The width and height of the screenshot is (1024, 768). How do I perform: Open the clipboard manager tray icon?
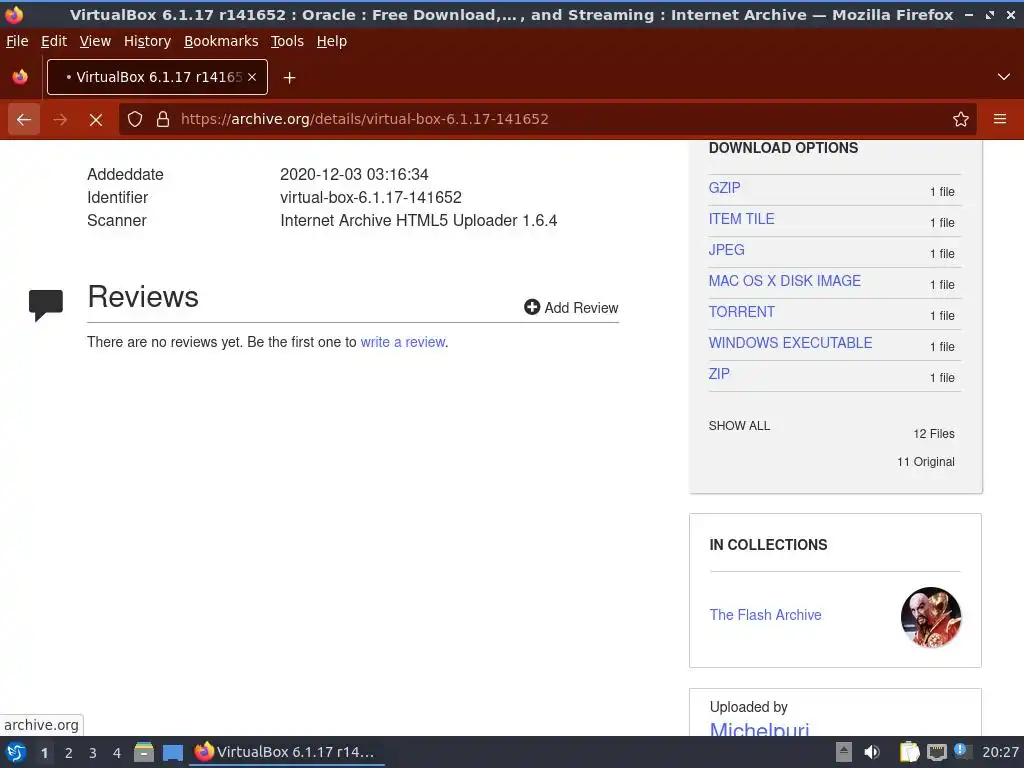click(908, 752)
